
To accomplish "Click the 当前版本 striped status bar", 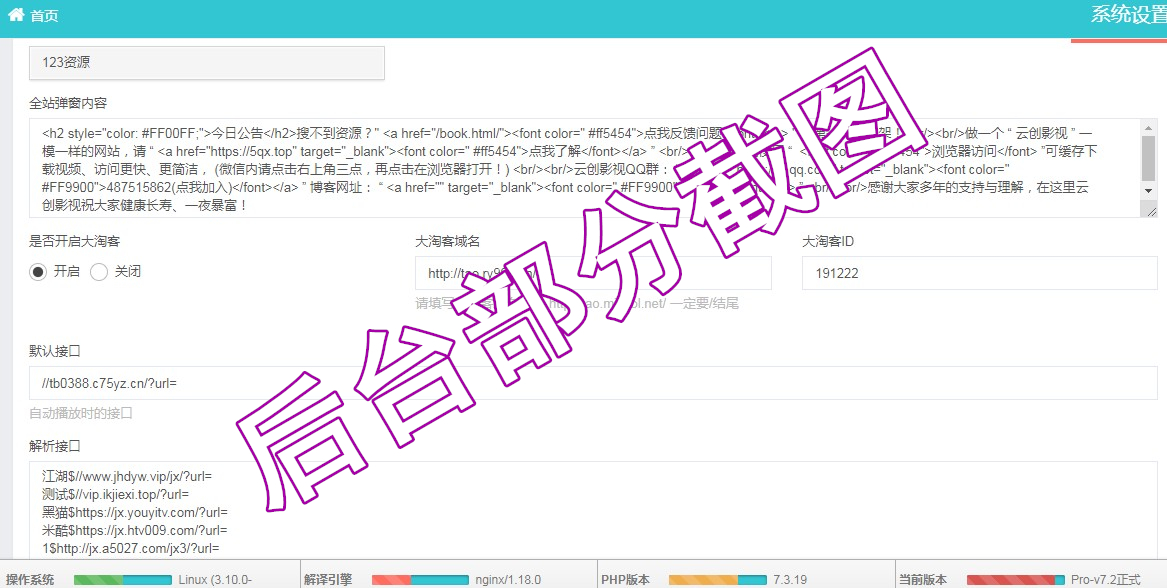I will coord(1014,580).
